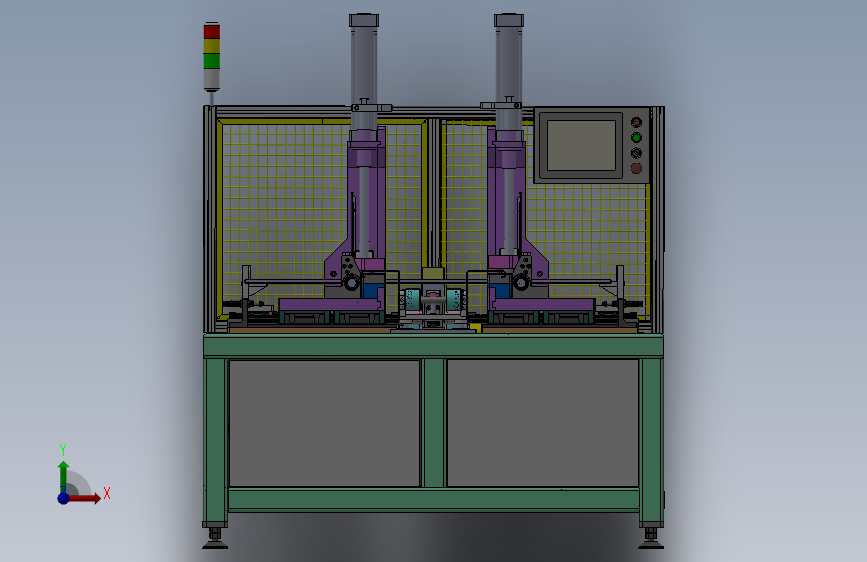This screenshot has height=562, width=867.
Task: Click the 'Y' axis label text
Action: 63,450
